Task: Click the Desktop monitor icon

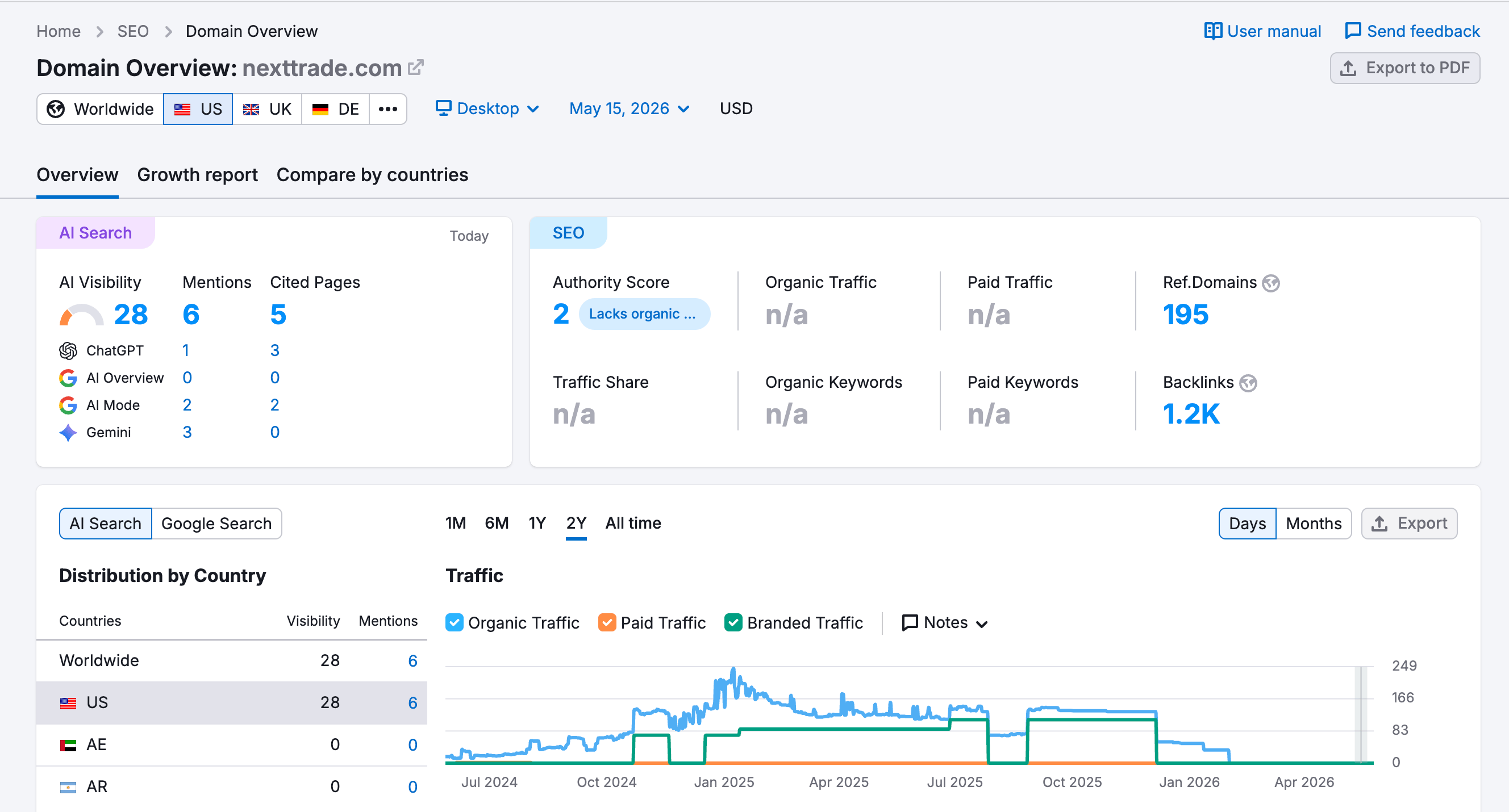Action: 444,108
